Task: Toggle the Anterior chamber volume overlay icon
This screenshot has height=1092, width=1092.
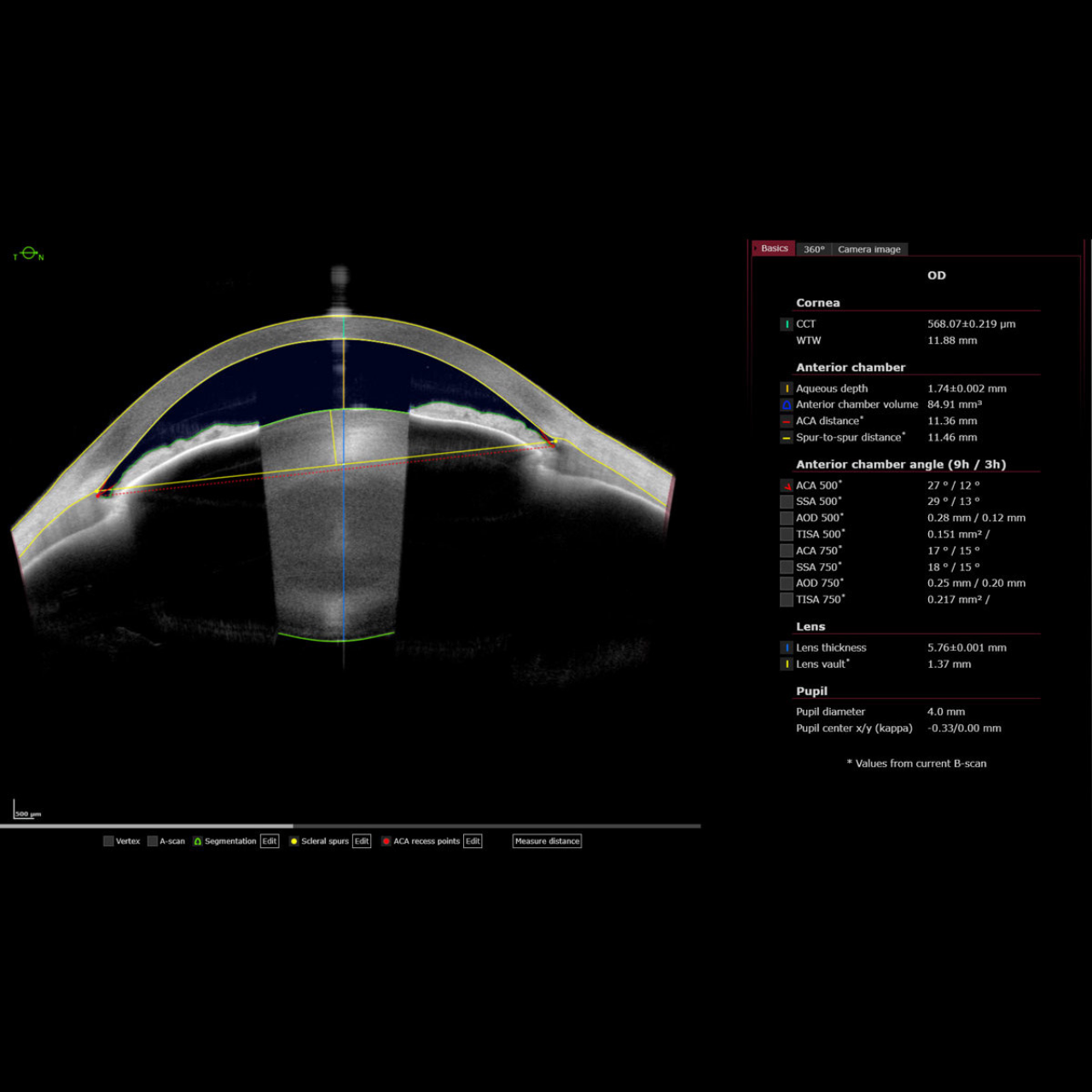Action: tap(787, 404)
